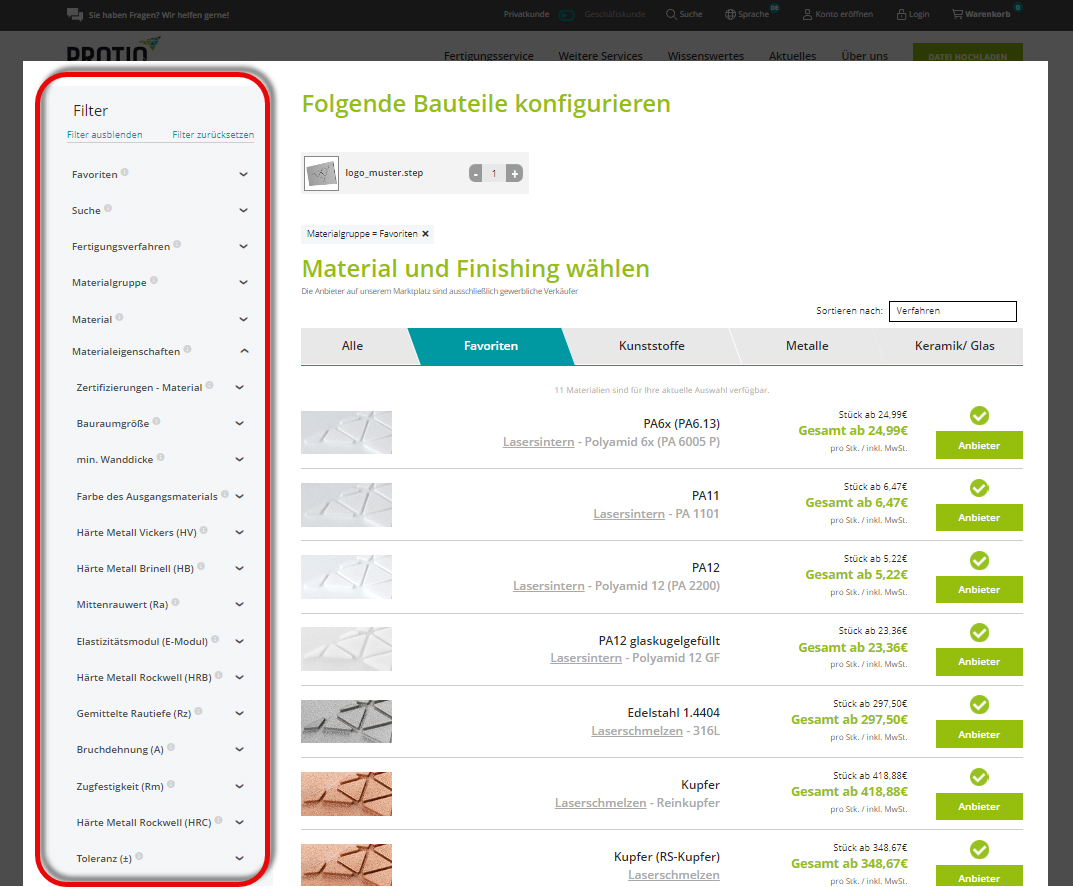1073x887 pixels.
Task: Expand the Toleranz (±) filter
Action: [x=240, y=858]
